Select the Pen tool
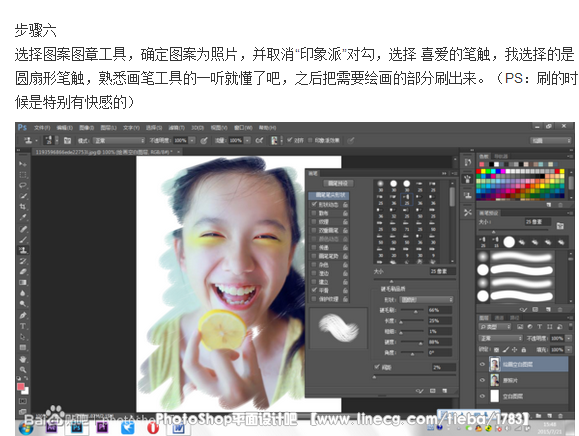 pyautogui.click(x=23, y=316)
